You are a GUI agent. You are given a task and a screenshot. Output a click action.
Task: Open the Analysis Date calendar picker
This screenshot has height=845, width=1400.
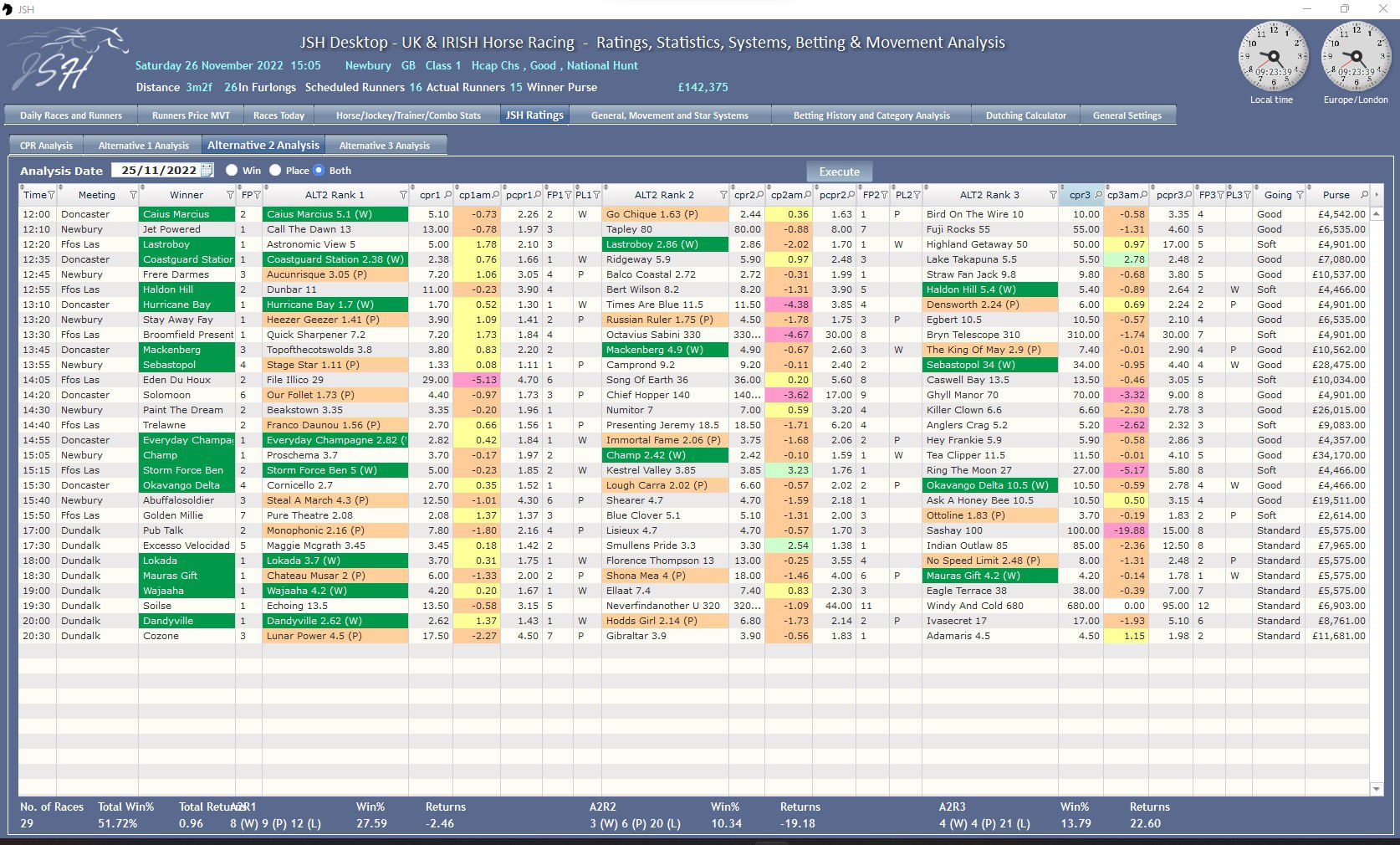(x=207, y=170)
